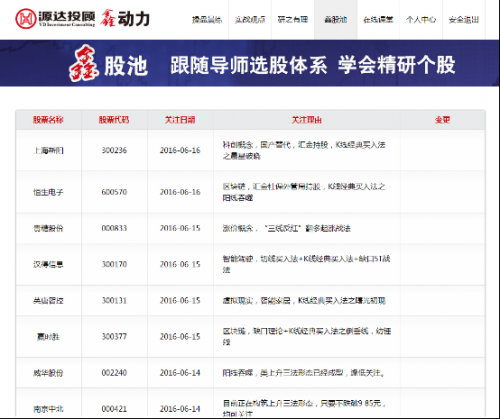Open the 实战观点 nav tab

[x=250, y=20]
